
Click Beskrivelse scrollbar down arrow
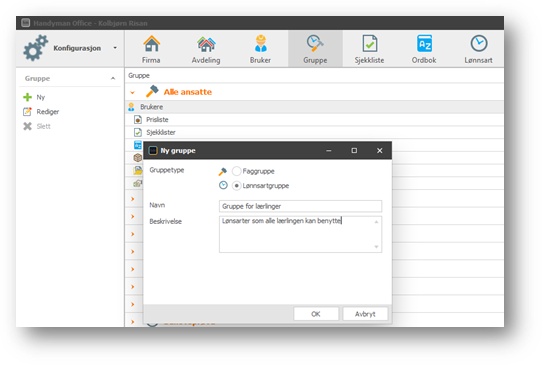(x=376, y=247)
